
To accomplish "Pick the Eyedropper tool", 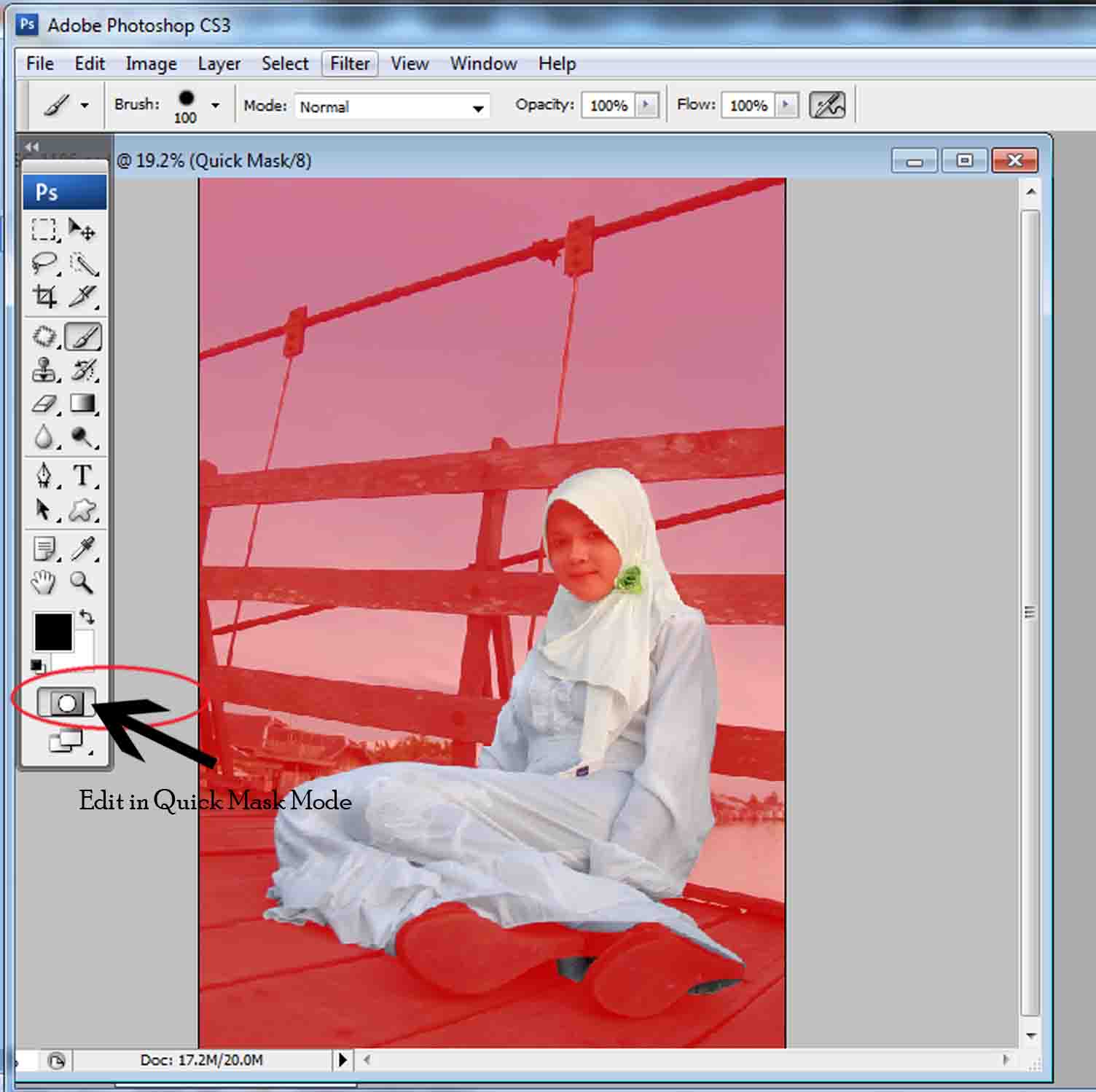I will [84, 550].
